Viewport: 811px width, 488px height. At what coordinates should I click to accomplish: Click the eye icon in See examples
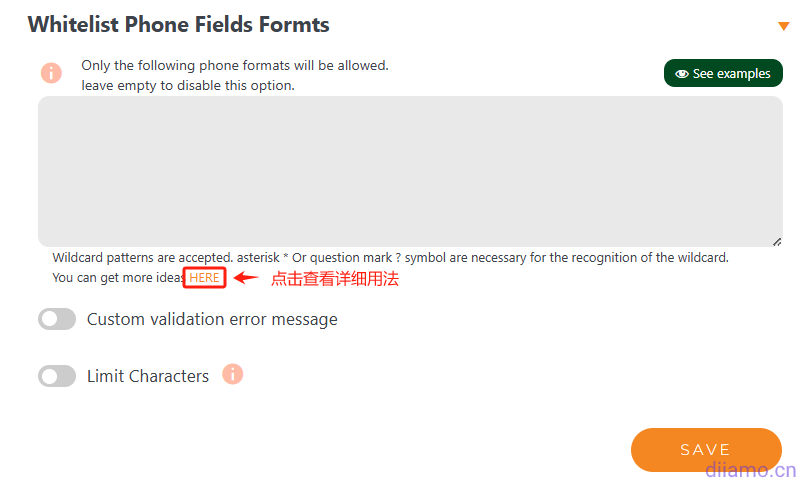682,74
